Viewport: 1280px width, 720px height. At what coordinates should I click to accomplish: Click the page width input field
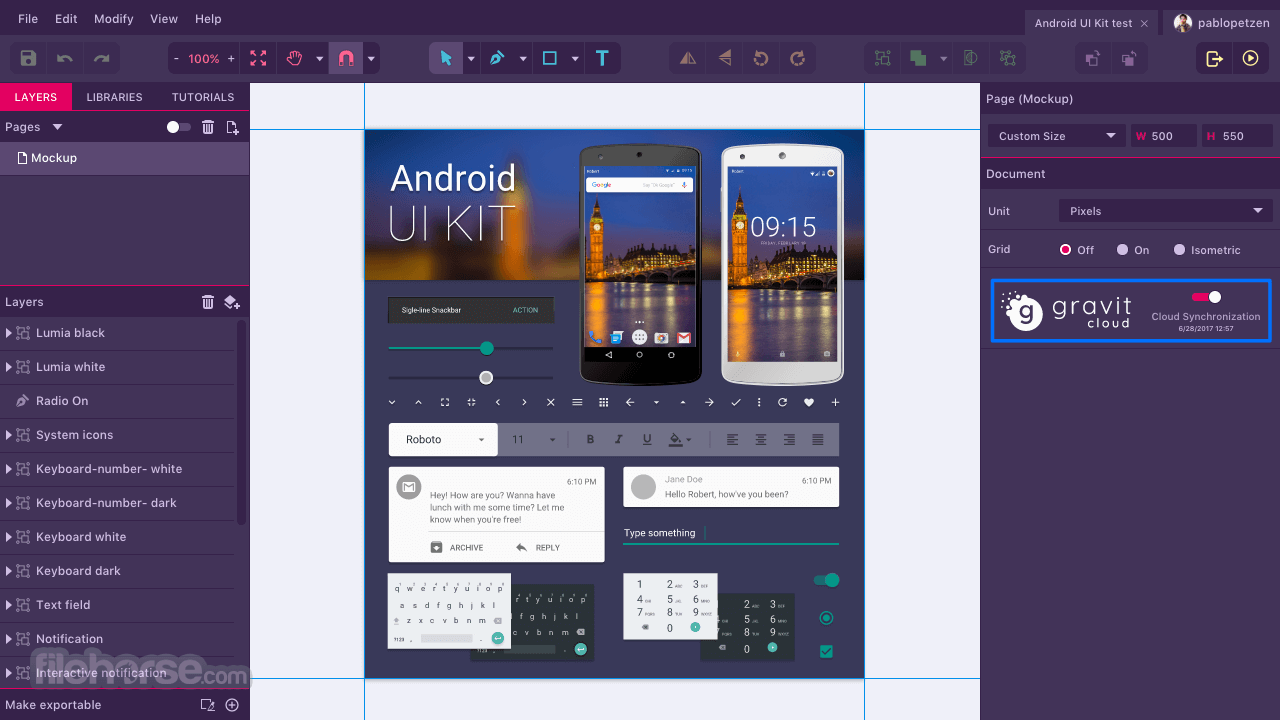pos(1164,136)
